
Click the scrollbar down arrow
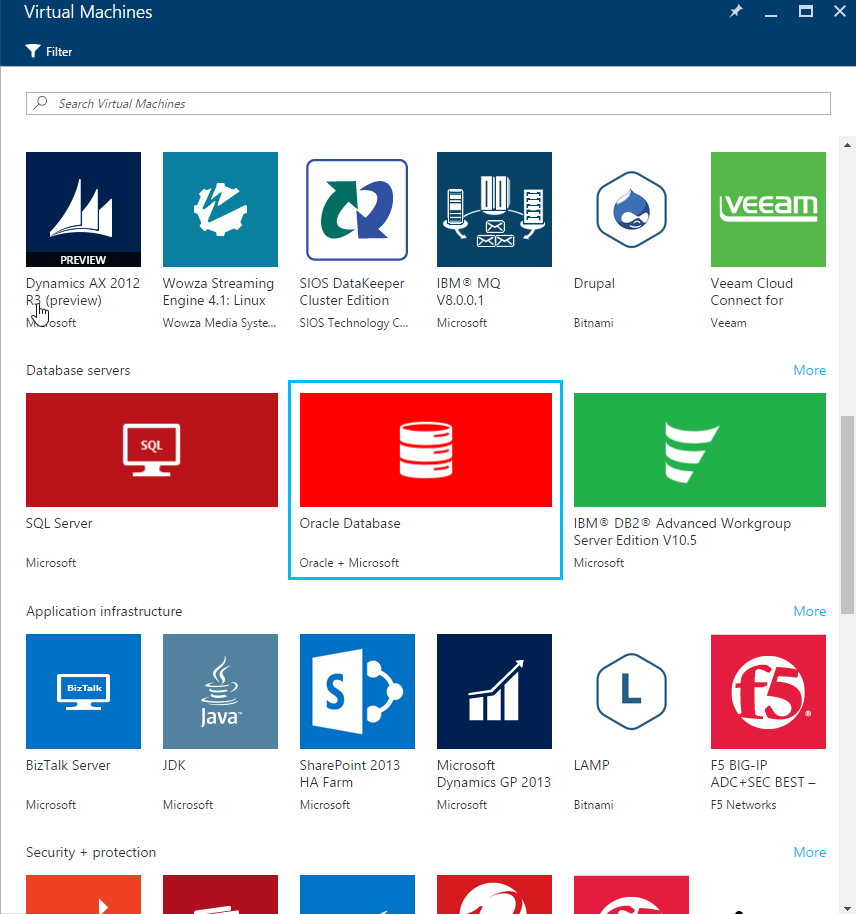847,908
